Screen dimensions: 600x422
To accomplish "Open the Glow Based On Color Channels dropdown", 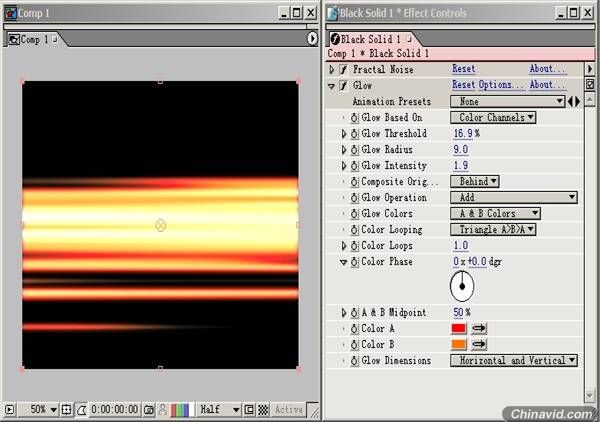I will [493, 117].
